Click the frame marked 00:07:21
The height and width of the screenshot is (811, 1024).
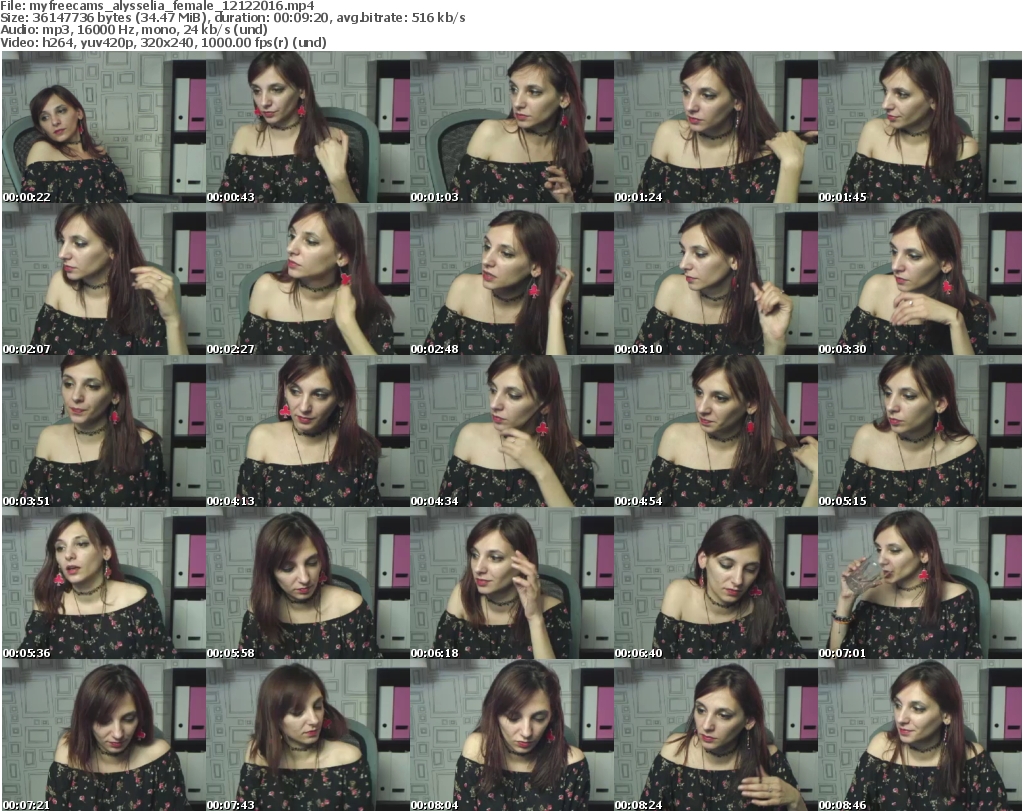[x=104, y=735]
